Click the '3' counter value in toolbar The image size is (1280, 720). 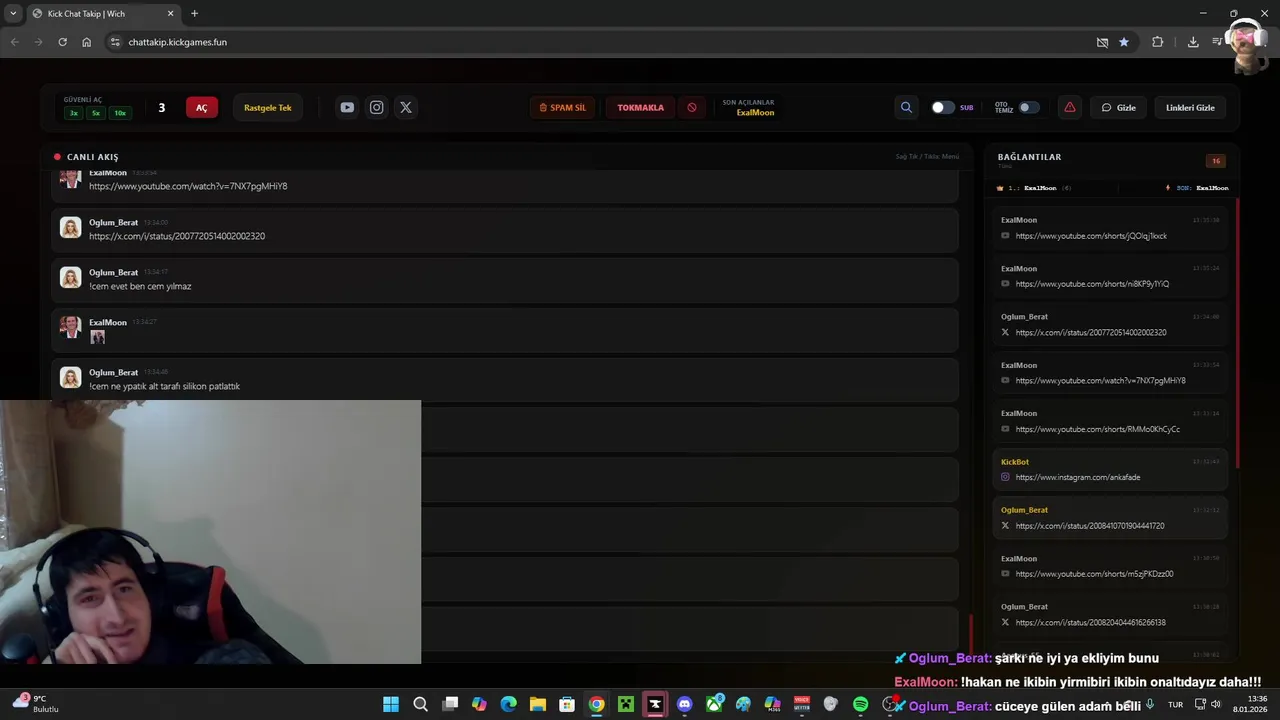pyautogui.click(x=162, y=107)
